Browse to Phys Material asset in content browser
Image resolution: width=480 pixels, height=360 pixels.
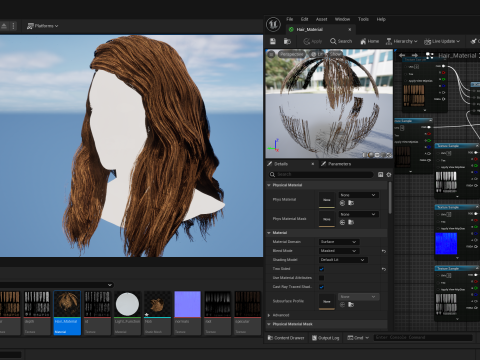pos(351,203)
